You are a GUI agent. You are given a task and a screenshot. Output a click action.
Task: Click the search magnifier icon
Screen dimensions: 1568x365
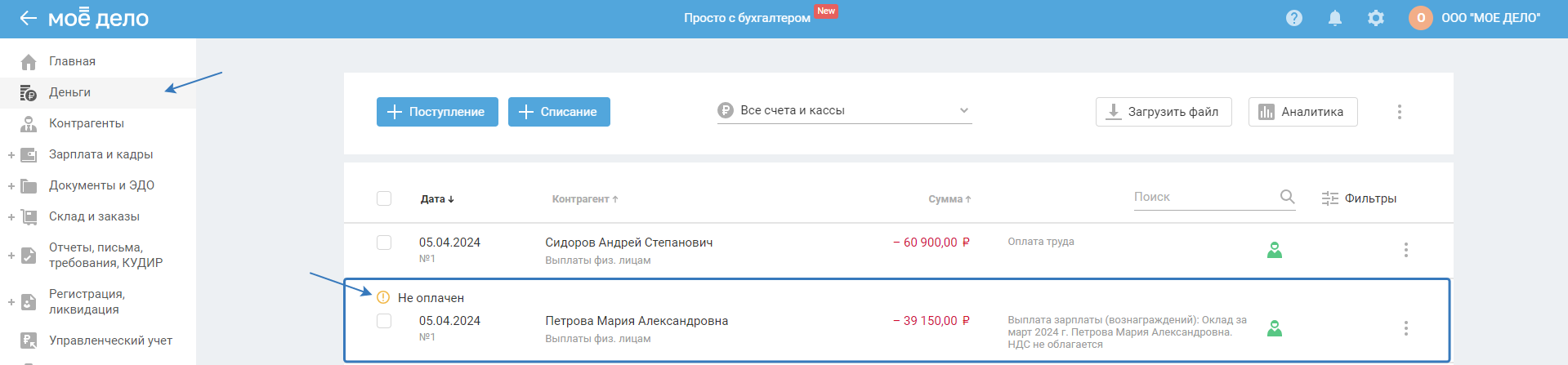coord(1287,197)
